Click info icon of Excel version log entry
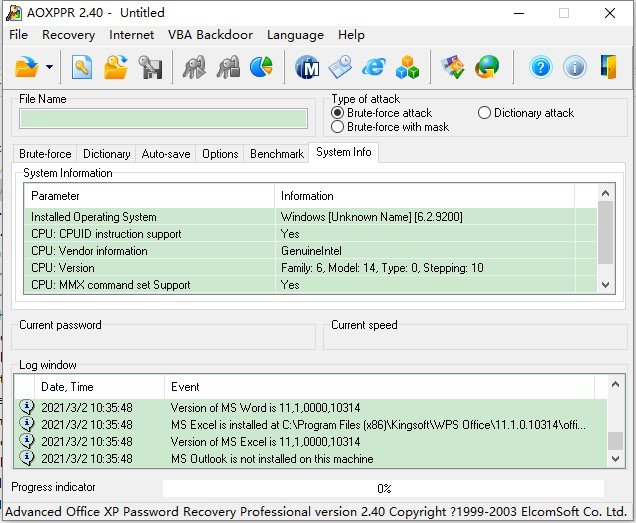636x523 pixels. 27,441
